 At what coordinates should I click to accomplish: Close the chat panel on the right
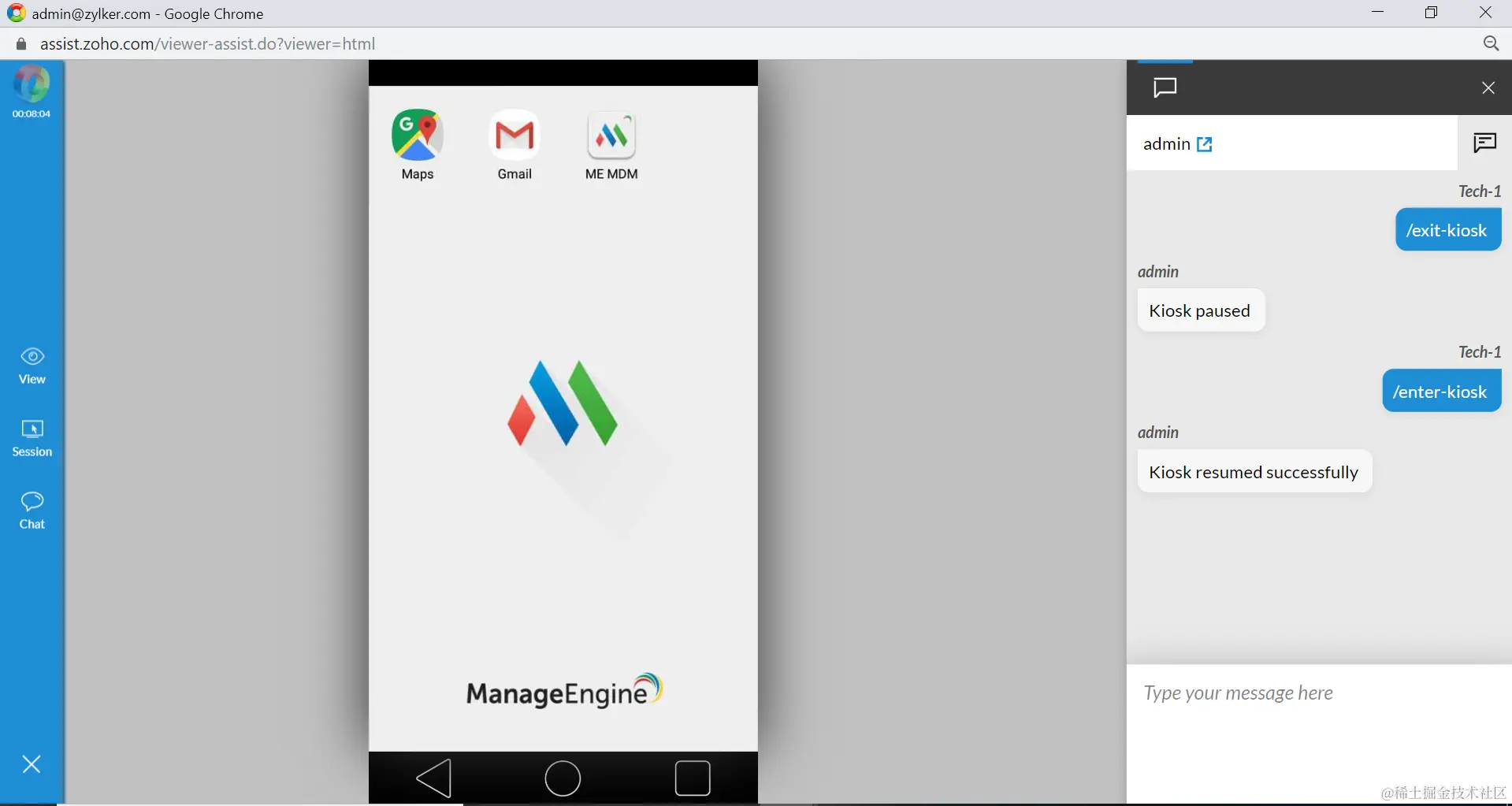pyautogui.click(x=1489, y=87)
